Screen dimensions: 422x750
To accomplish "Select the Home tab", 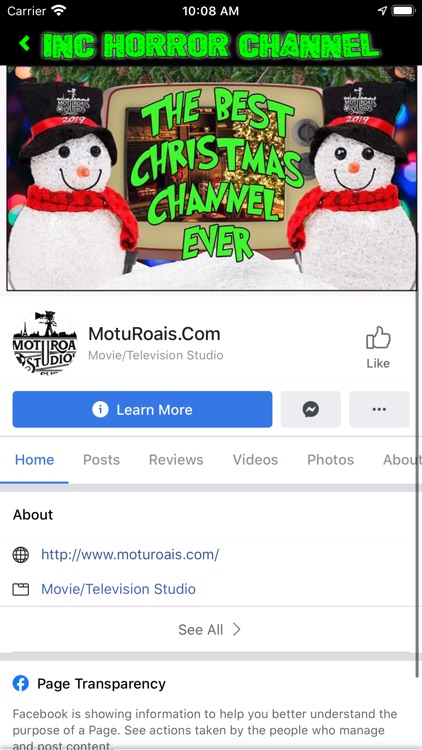I will coord(34,460).
